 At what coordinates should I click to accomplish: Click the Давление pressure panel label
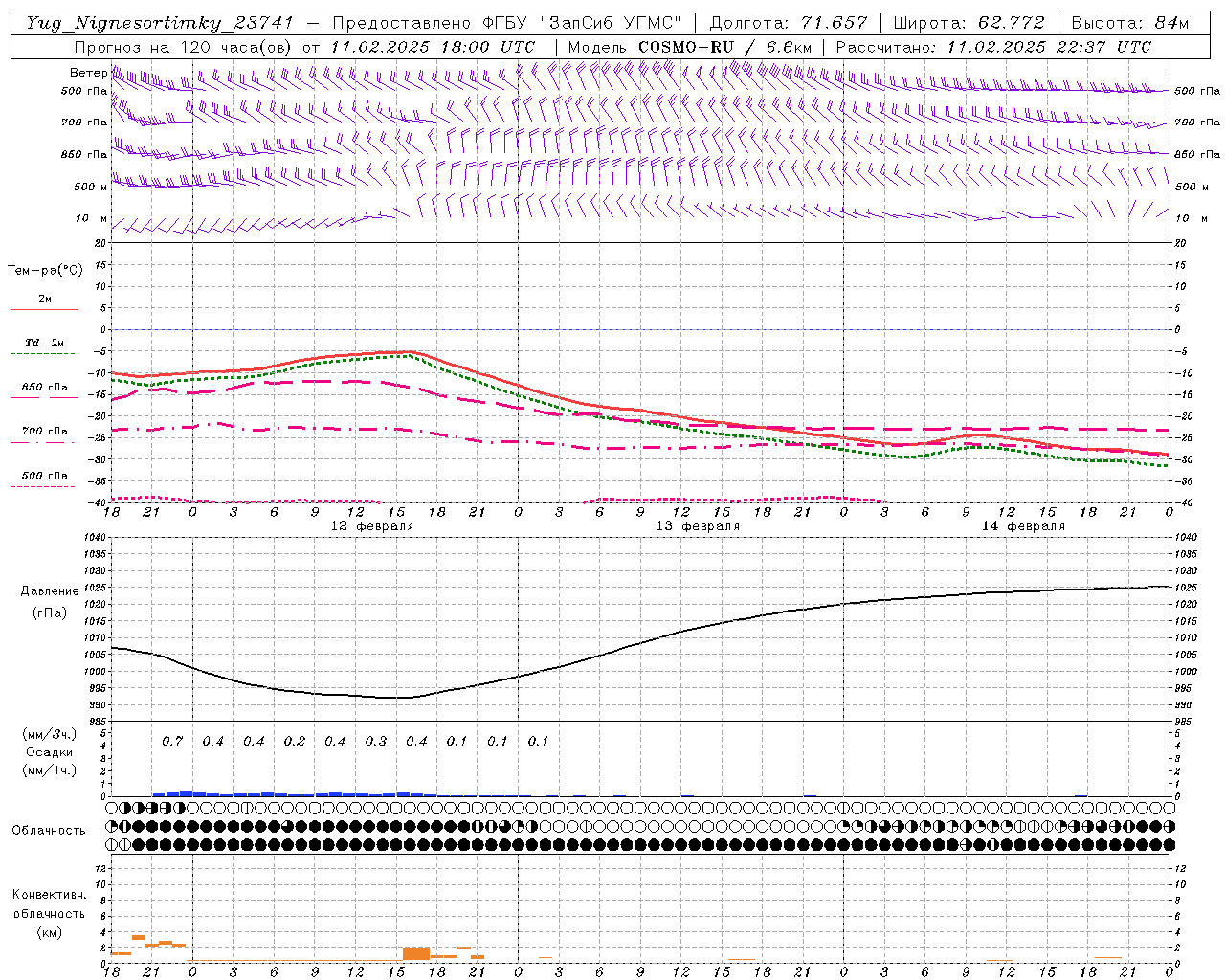point(50,591)
